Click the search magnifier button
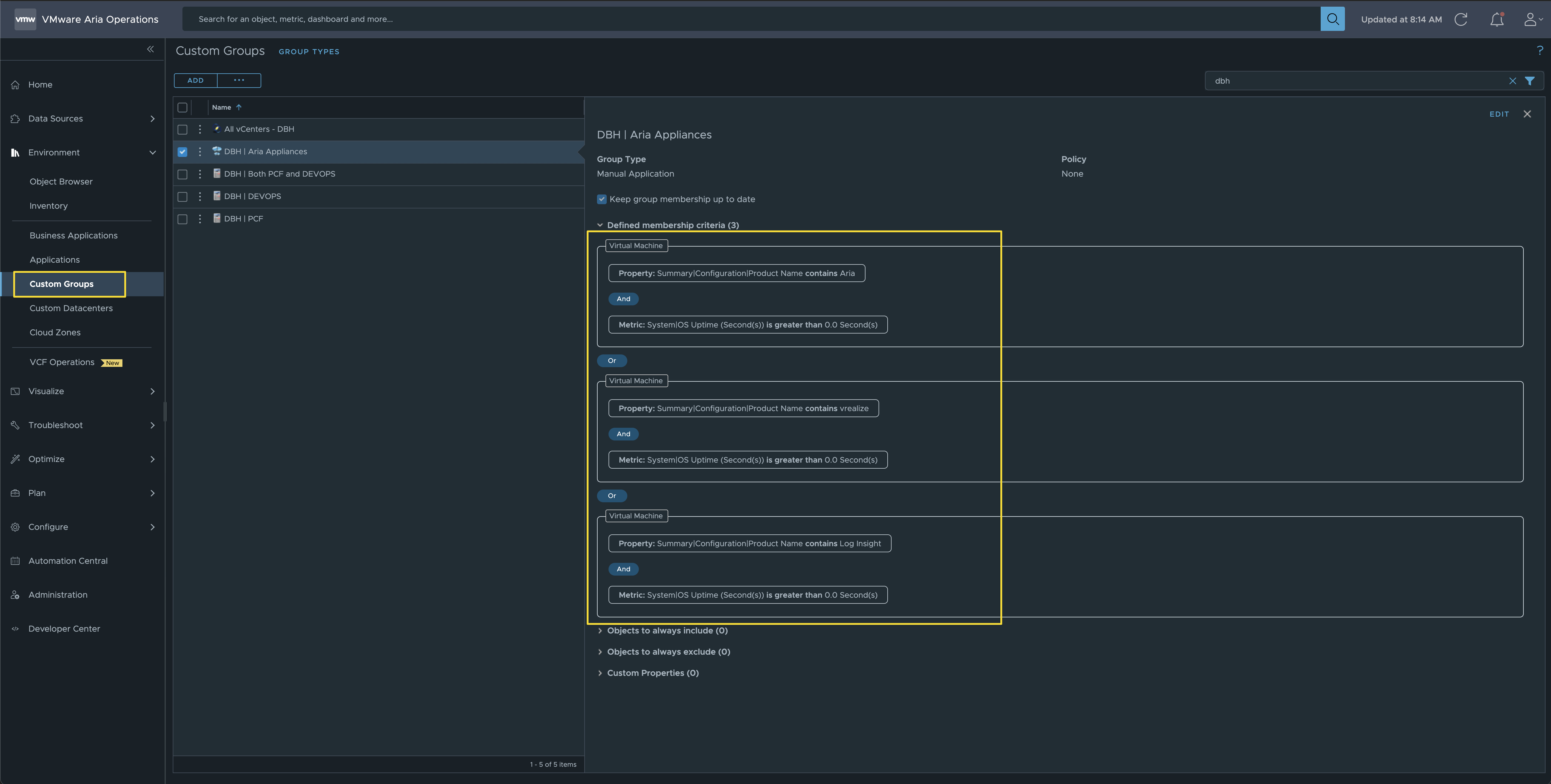 point(1332,19)
